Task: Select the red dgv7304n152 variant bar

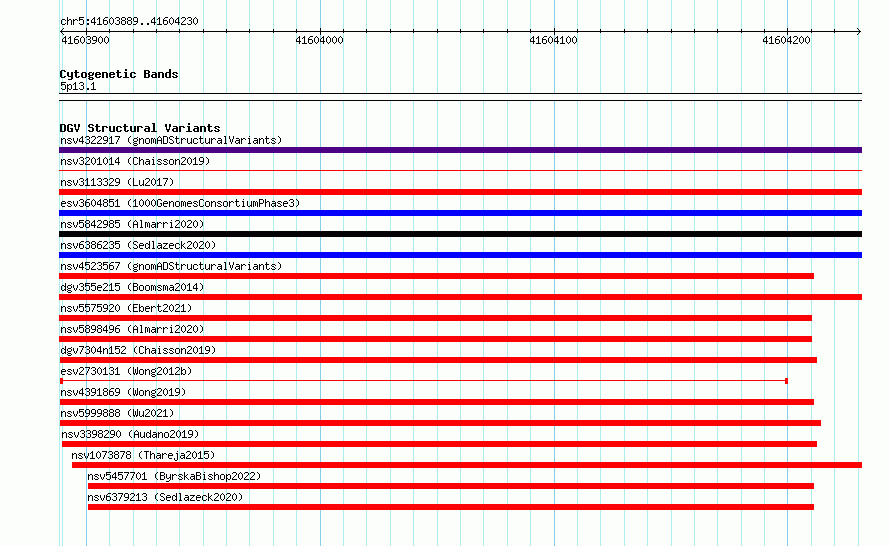Action: 438,360
